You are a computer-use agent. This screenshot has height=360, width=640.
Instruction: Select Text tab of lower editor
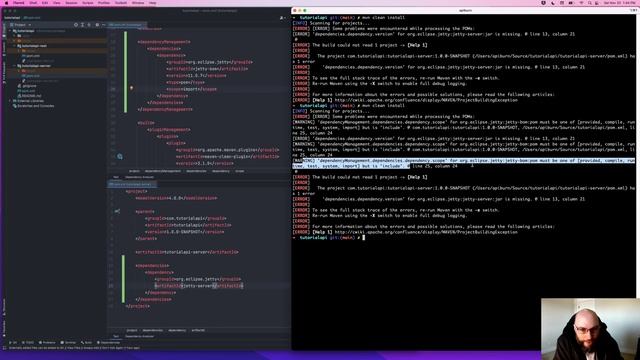(x=116, y=336)
